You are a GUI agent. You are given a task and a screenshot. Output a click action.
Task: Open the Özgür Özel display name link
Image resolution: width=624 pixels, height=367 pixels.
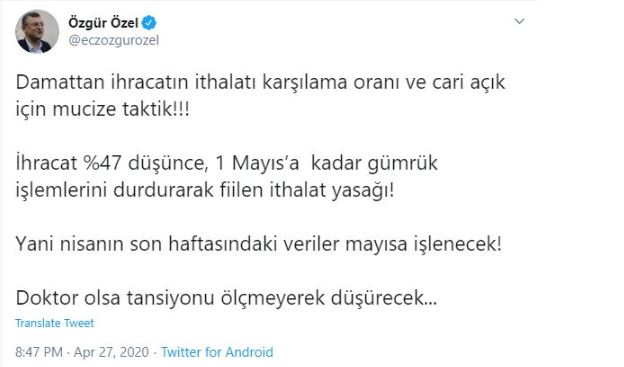click(x=103, y=23)
